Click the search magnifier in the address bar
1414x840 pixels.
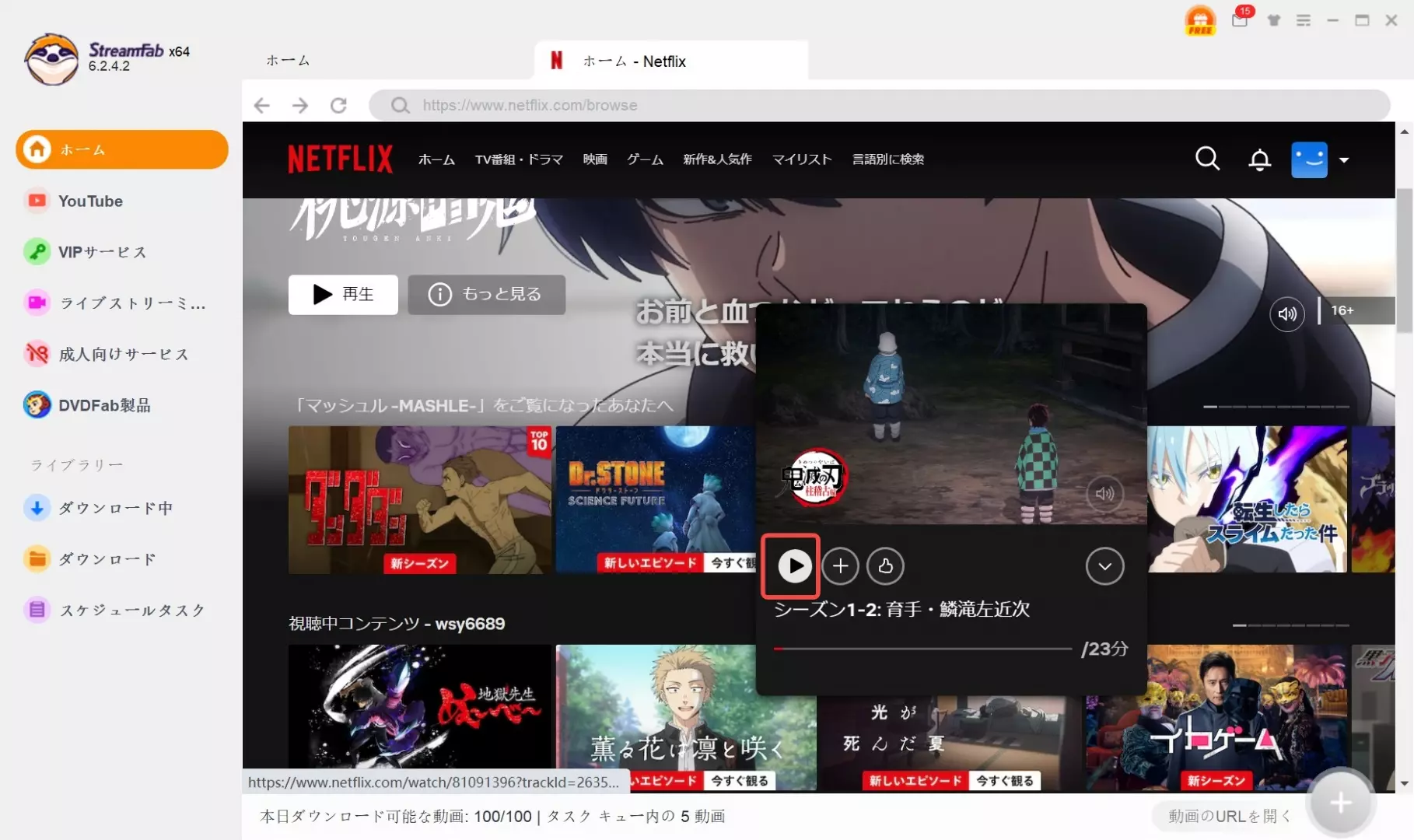(x=400, y=105)
